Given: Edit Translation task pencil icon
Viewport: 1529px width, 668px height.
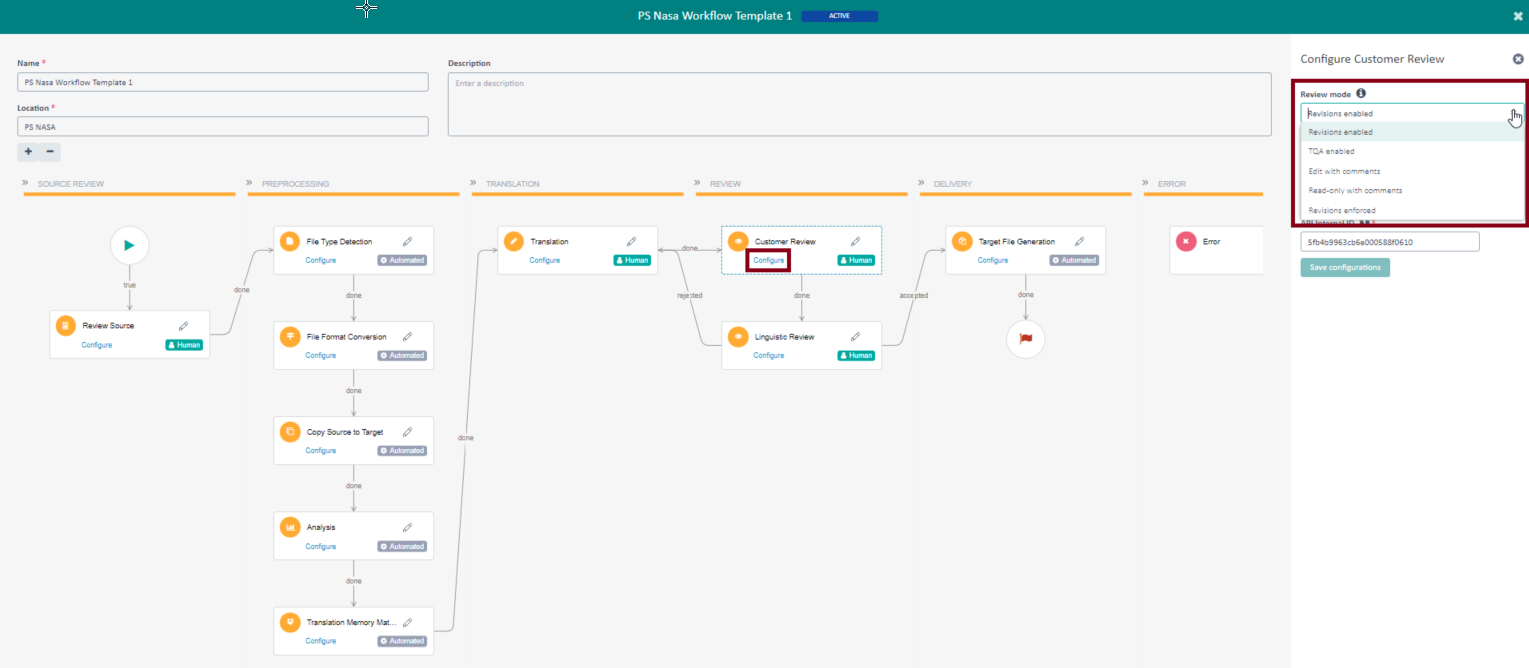Looking at the screenshot, I should pos(631,241).
